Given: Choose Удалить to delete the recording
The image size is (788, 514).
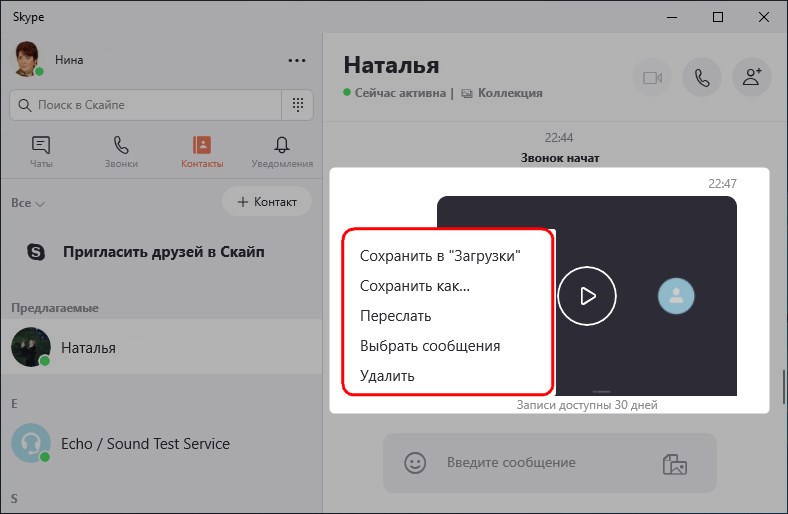Looking at the screenshot, I should point(387,376).
